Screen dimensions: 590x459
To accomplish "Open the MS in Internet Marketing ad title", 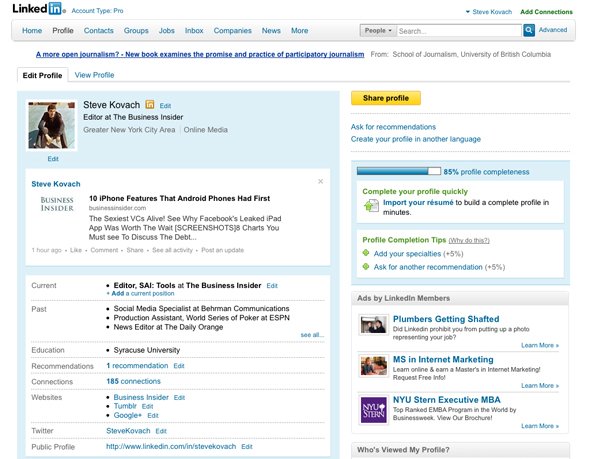I will pyautogui.click(x=443, y=359).
